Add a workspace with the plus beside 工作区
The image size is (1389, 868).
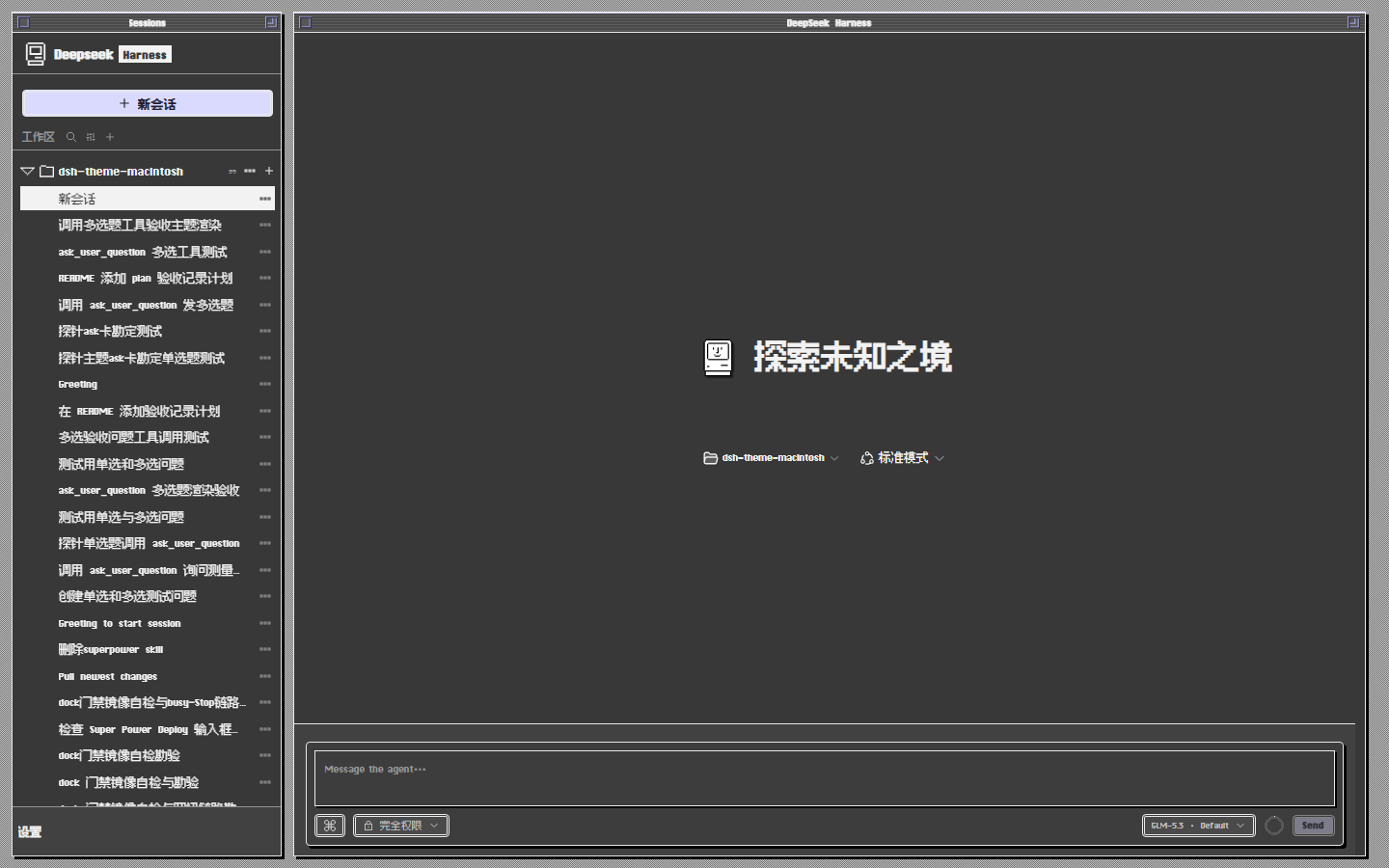tap(110, 137)
